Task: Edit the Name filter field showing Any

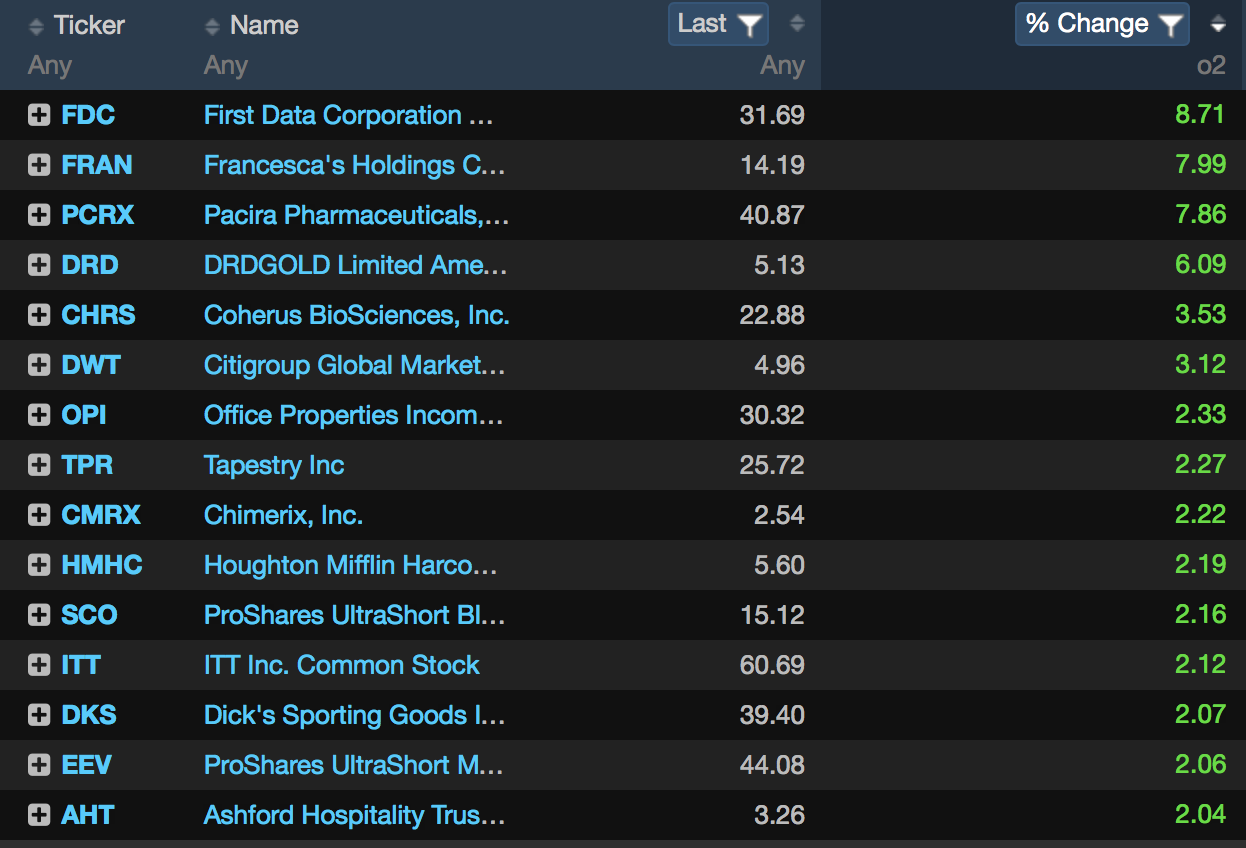Action: pyautogui.click(x=225, y=66)
